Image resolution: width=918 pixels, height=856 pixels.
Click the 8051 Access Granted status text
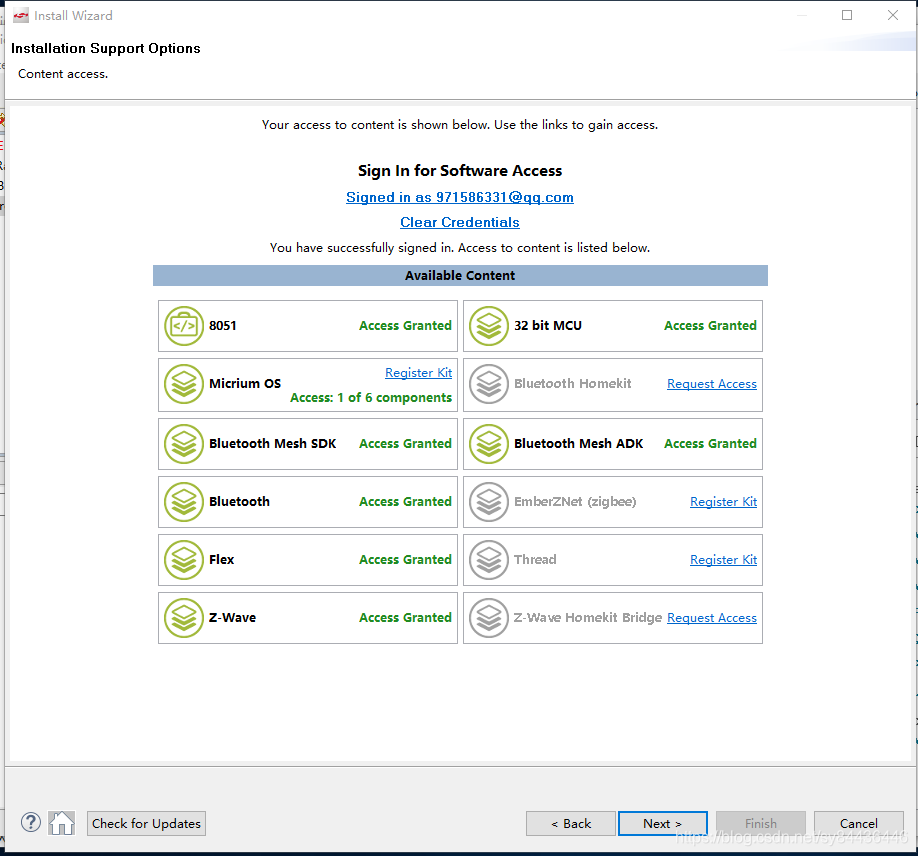click(405, 326)
